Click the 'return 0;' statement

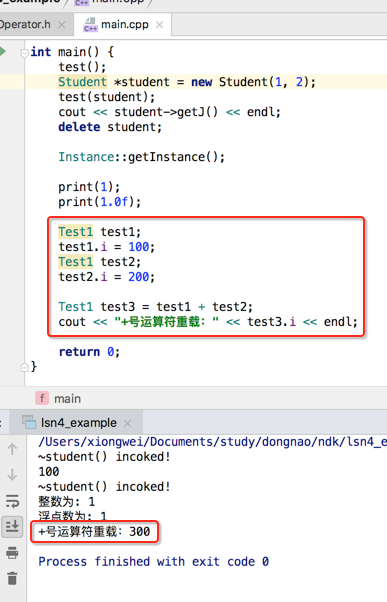click(89, 351)
